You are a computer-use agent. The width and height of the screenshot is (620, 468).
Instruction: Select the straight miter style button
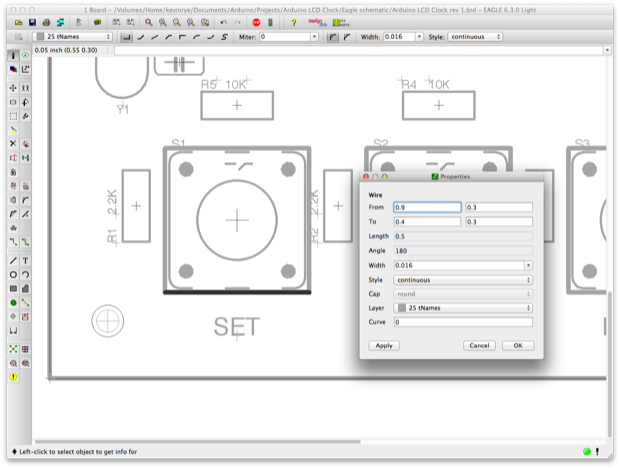pyautogui.click(x=346, y=37)
